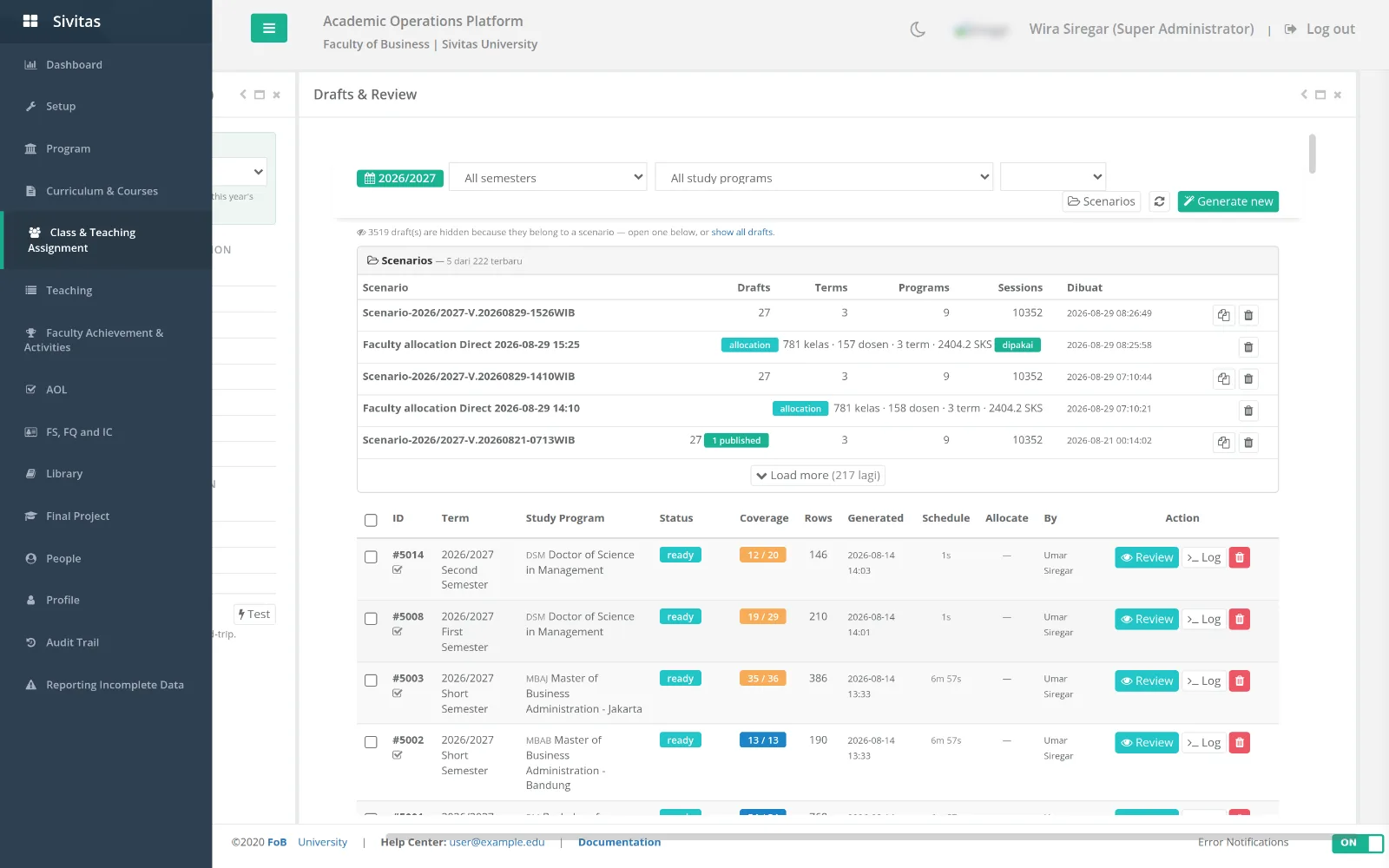The image size is (1389, 868).
Task: Delete Scenario-2026/2027-V.20260821-0713WIB trash icon
Action: pos(1248,443)
